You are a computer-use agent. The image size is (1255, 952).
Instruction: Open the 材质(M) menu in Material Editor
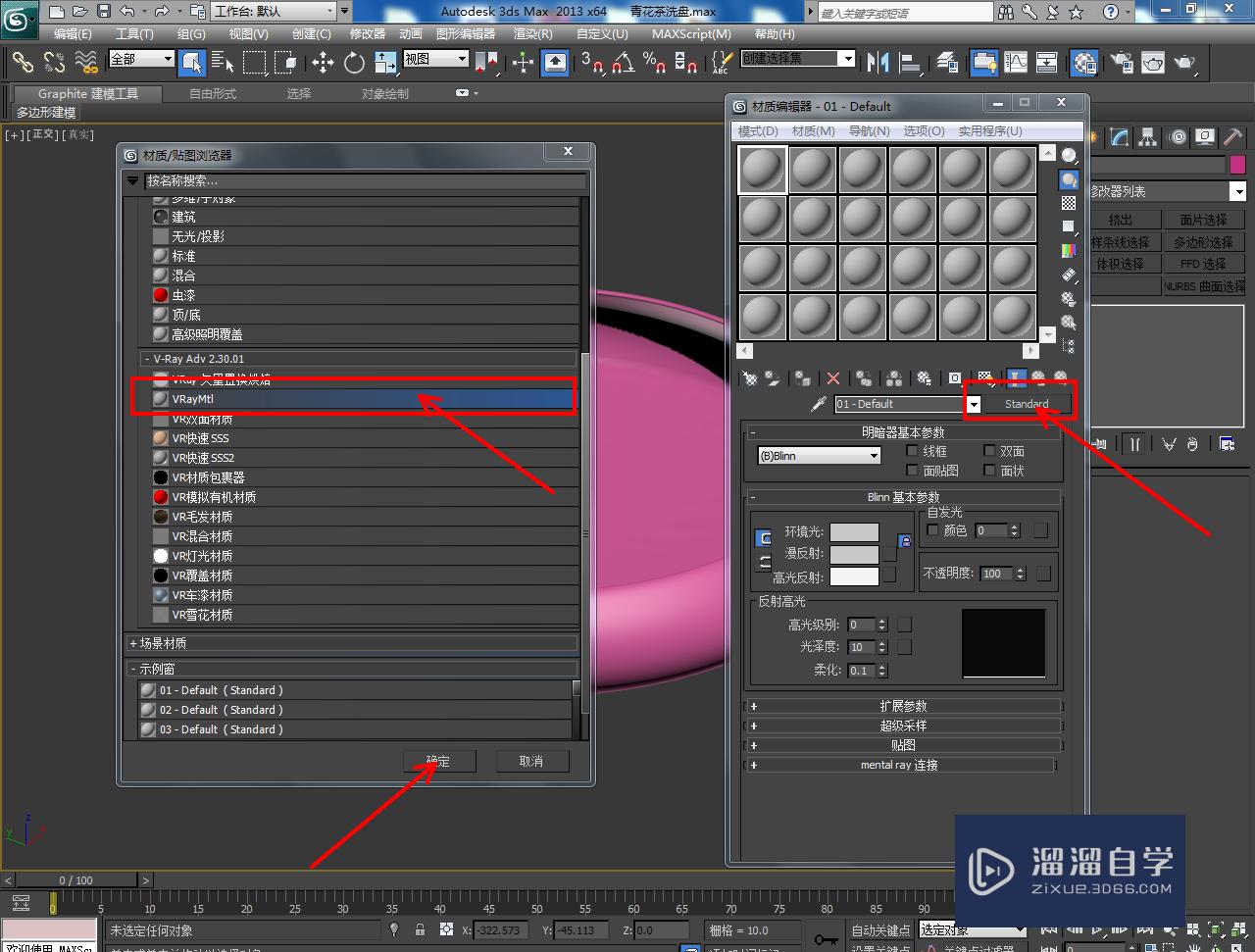[813, 130]
